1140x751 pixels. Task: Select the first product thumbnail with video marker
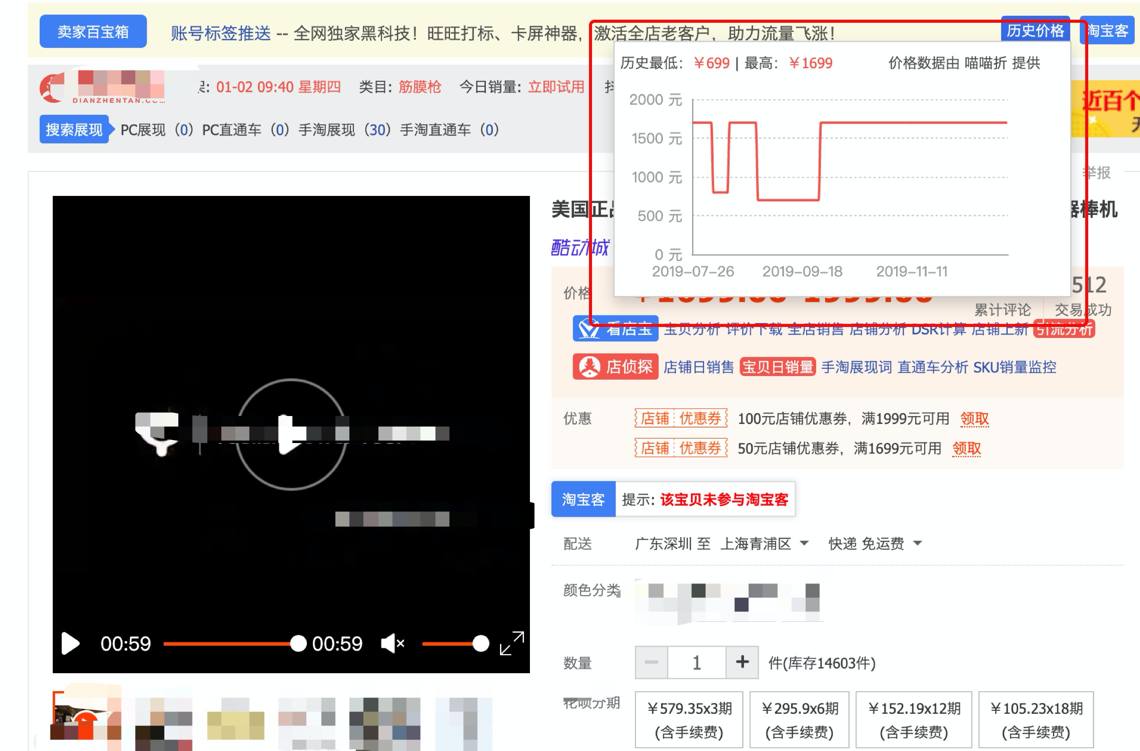point(86,720)
